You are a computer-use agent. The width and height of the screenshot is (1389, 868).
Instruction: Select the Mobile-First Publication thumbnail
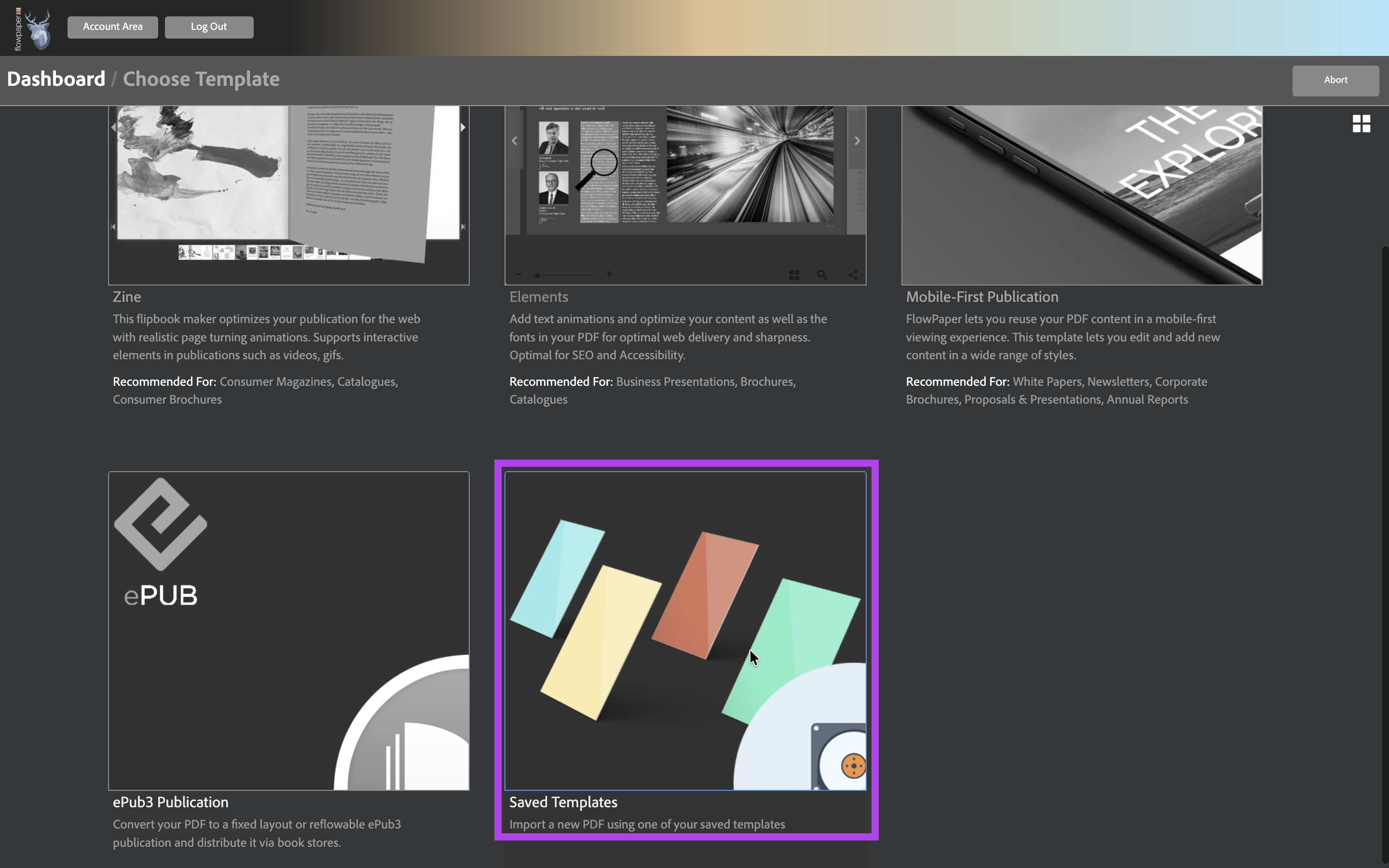tap(1081, 195)
